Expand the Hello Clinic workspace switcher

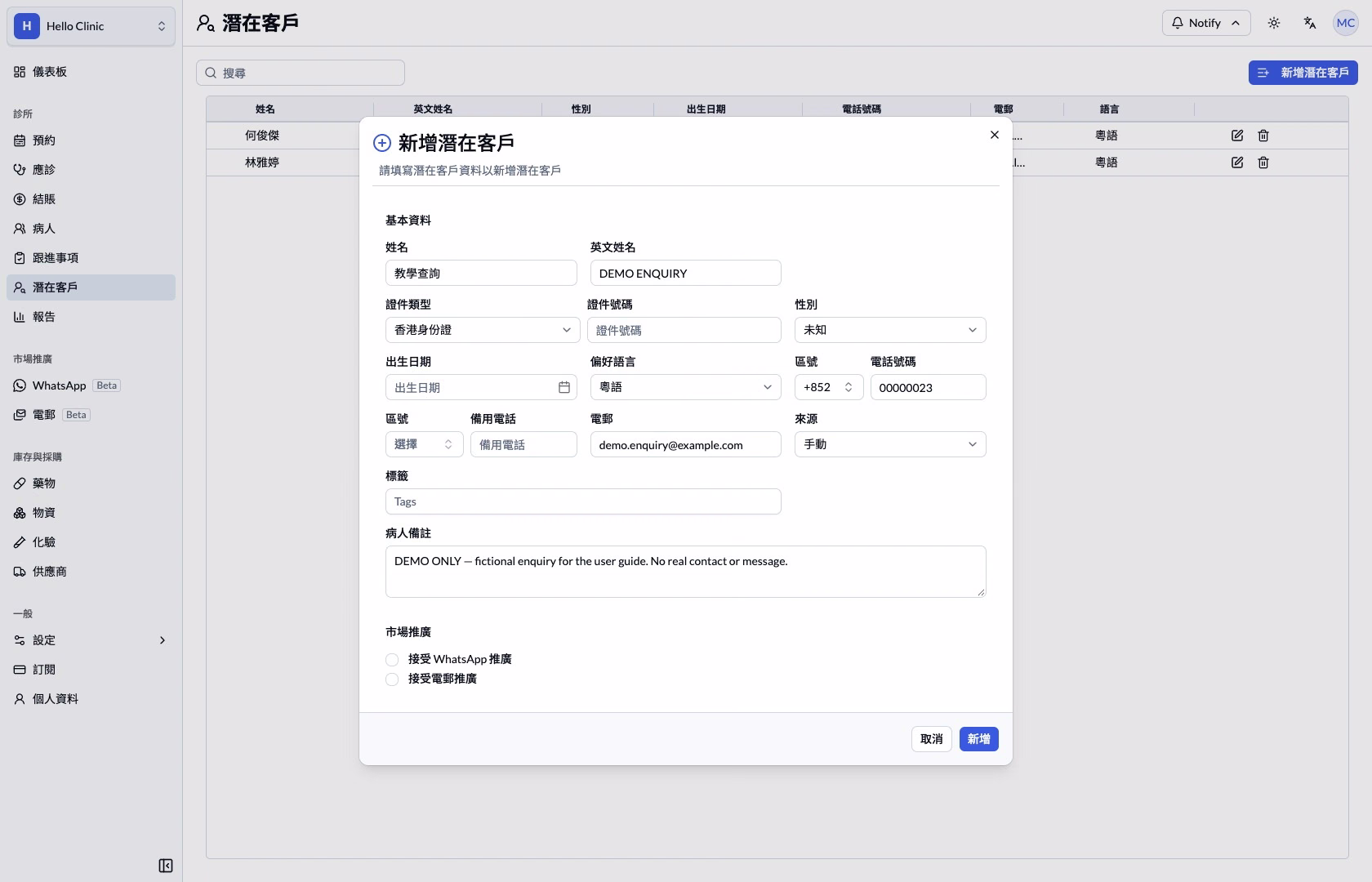point(91,26)
